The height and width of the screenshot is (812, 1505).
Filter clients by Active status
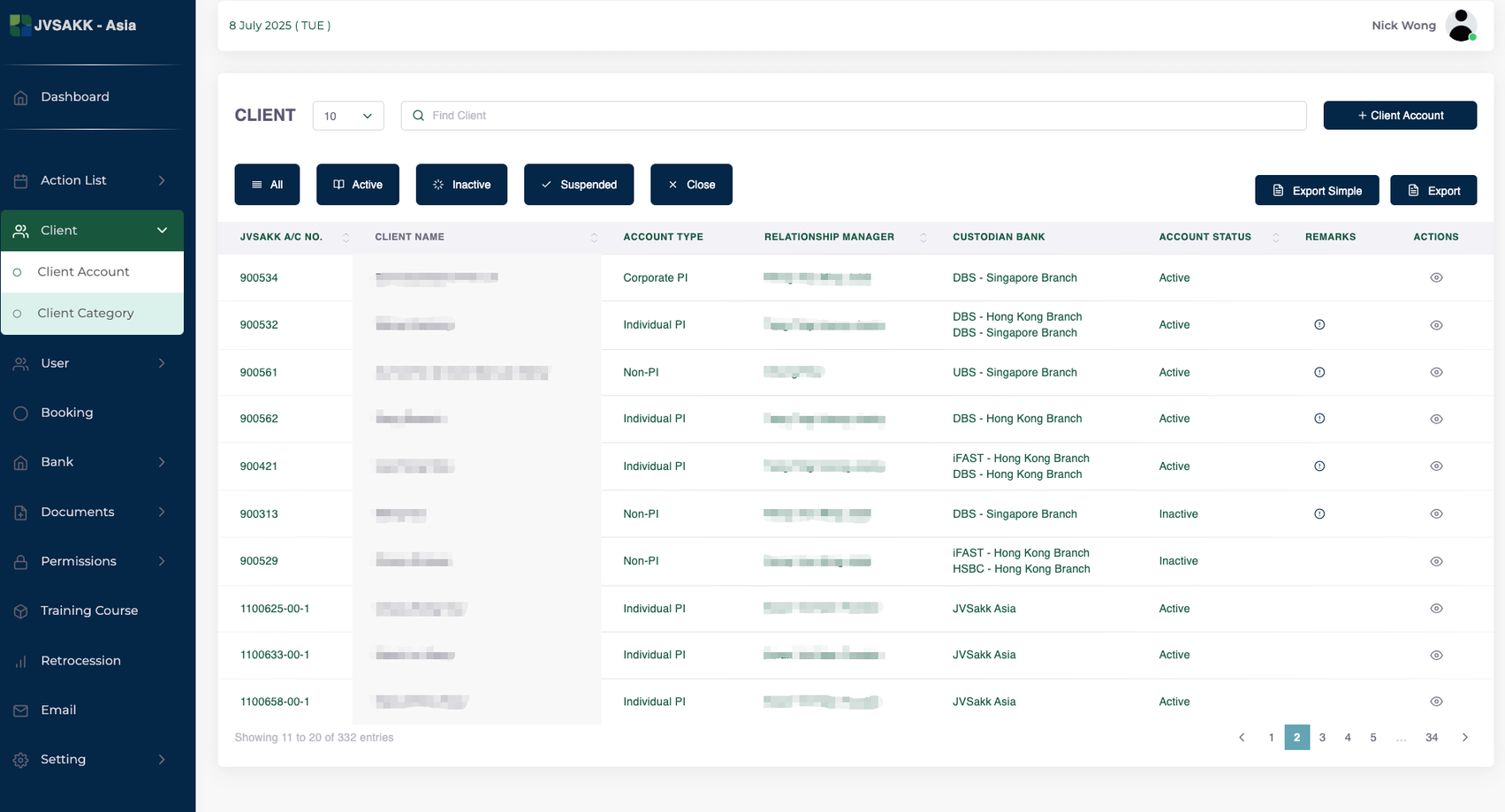[358, 185]
